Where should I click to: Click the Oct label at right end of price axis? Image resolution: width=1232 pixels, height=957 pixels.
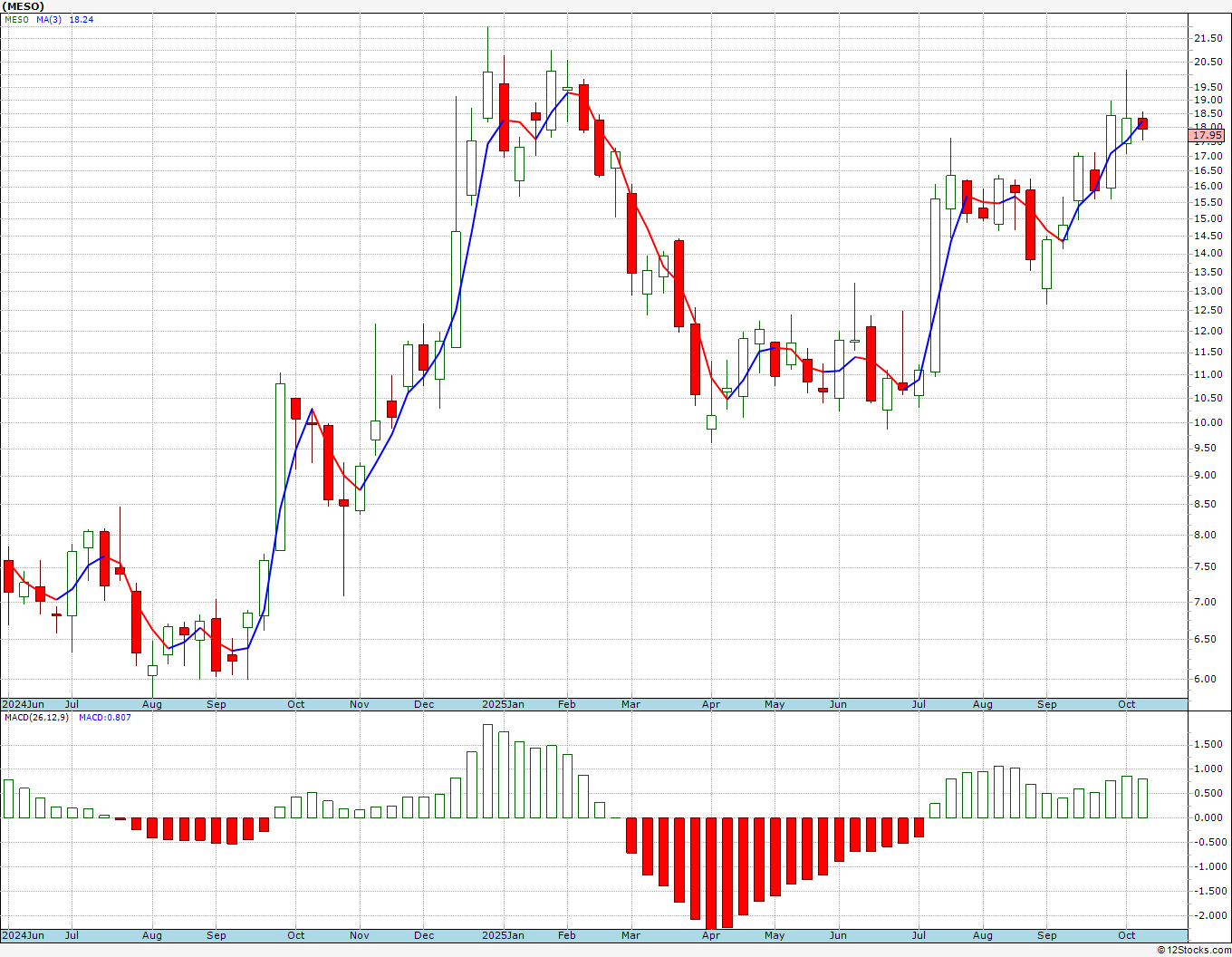coord(1127,704)
